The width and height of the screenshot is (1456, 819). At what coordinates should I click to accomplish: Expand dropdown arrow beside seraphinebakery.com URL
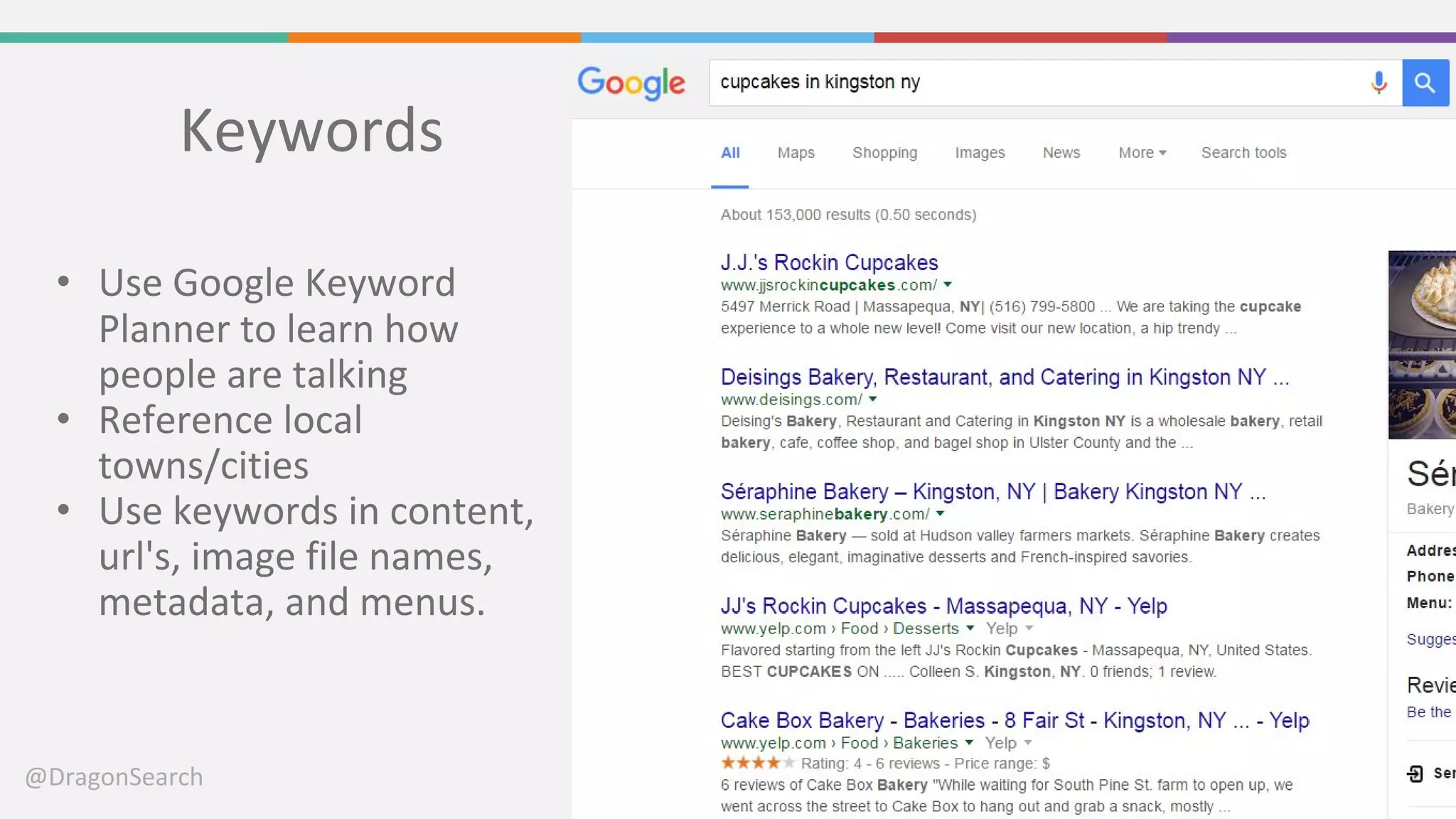pos(940,513)
